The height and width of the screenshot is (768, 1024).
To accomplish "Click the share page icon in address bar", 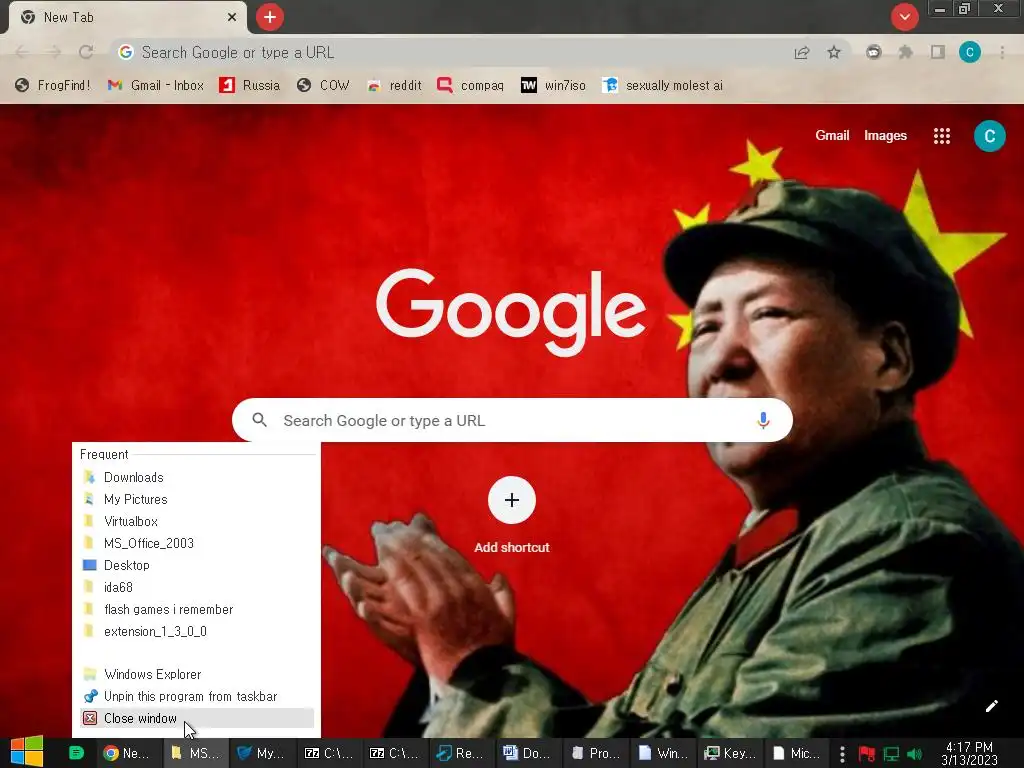I will point(802,52).
